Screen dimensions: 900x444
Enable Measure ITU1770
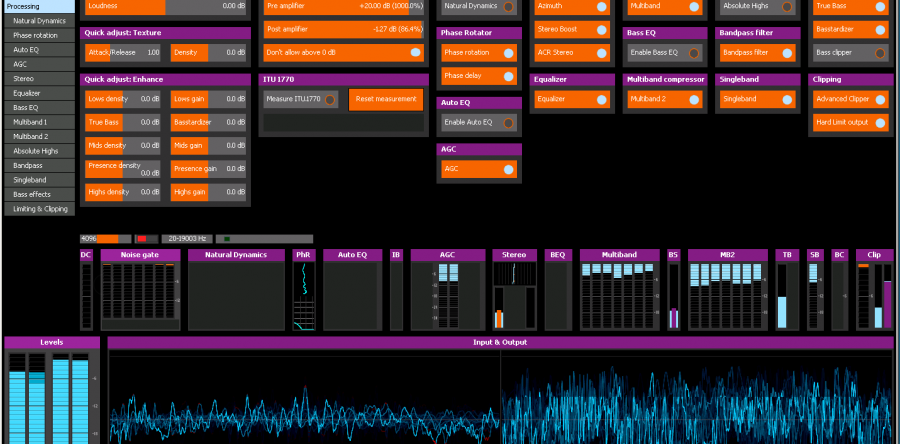[x=301, y=99]
